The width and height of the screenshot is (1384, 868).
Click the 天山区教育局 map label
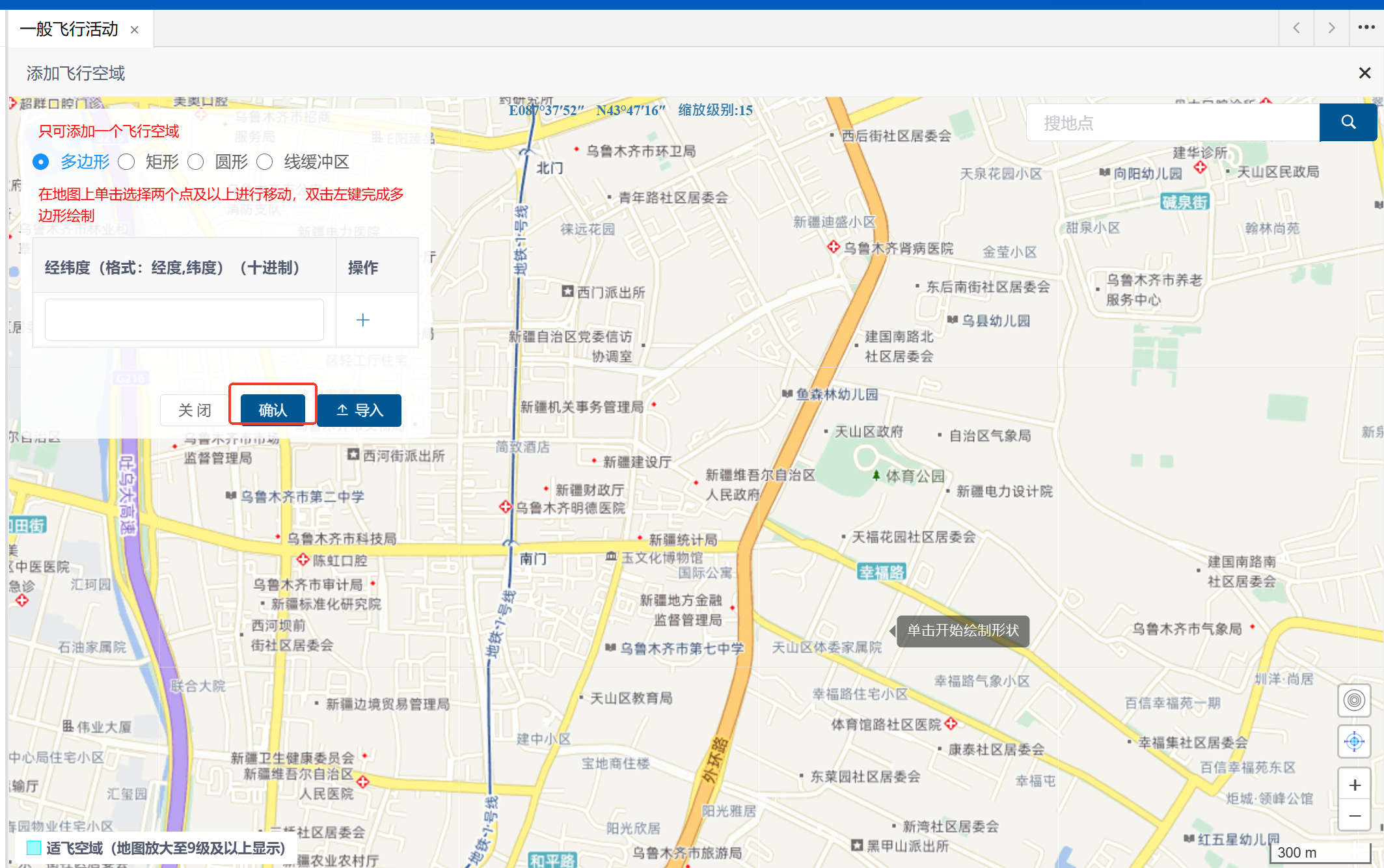[x=631, y=698]
